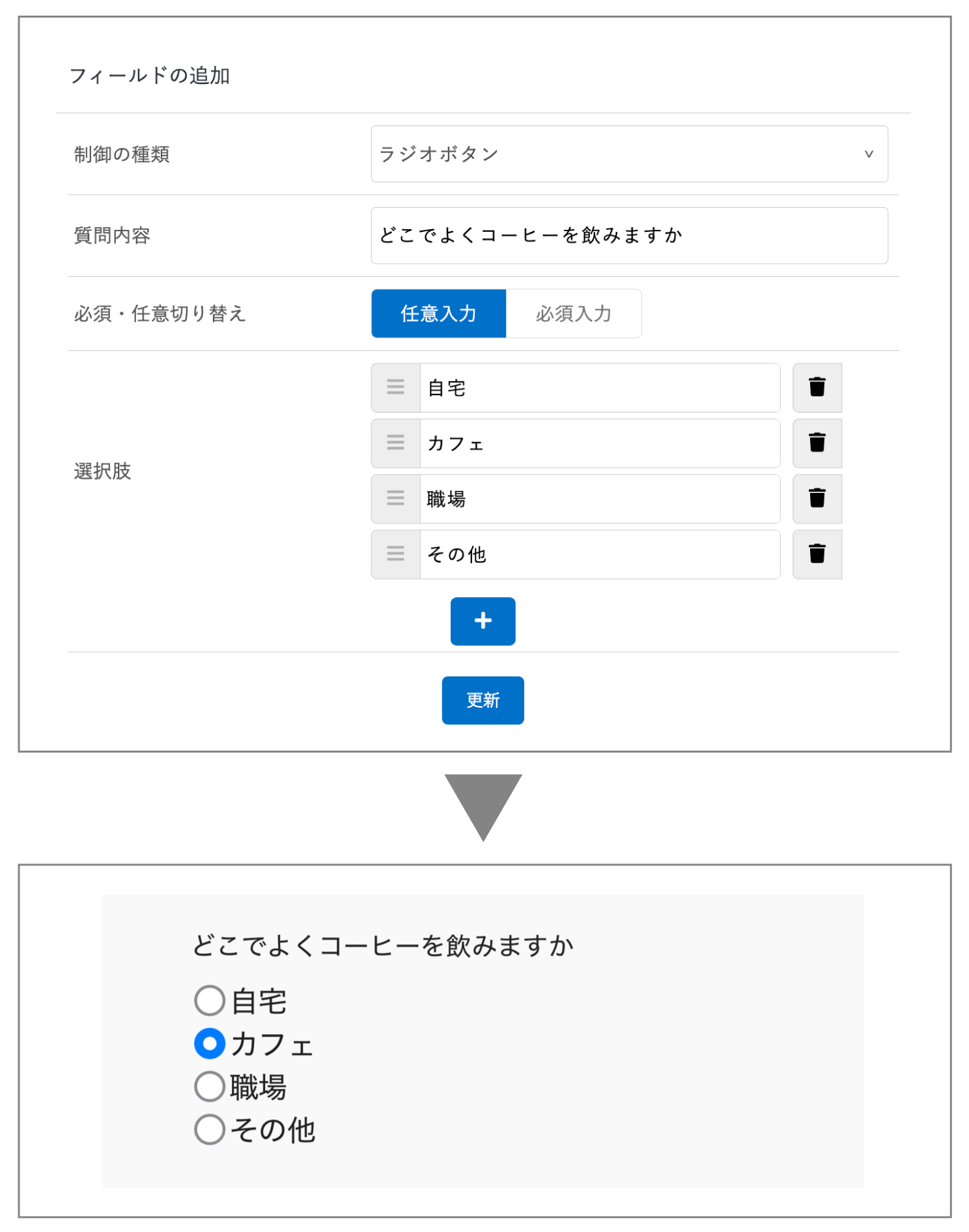Click the drag handle beside 職場
Image resolution: width=969 pixels, height=1232 pixels.
click(x=396, y=499)
